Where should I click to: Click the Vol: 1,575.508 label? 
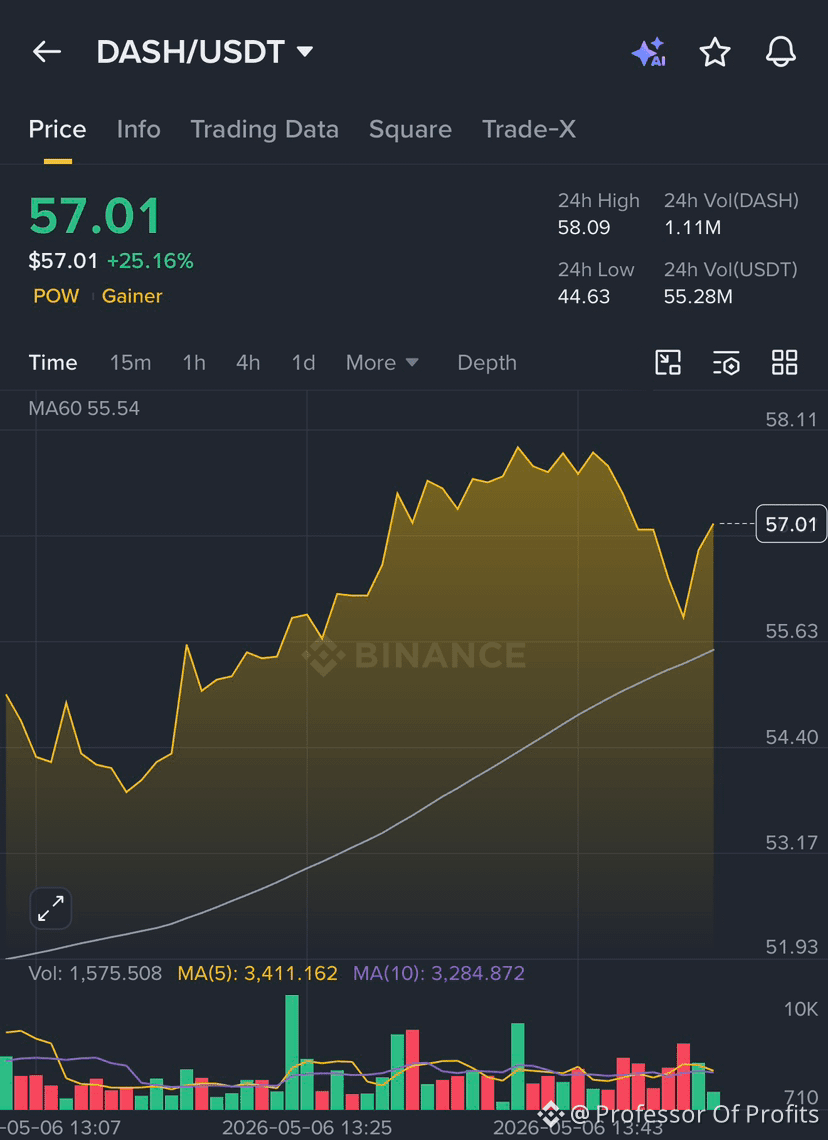tap(95, 974)
